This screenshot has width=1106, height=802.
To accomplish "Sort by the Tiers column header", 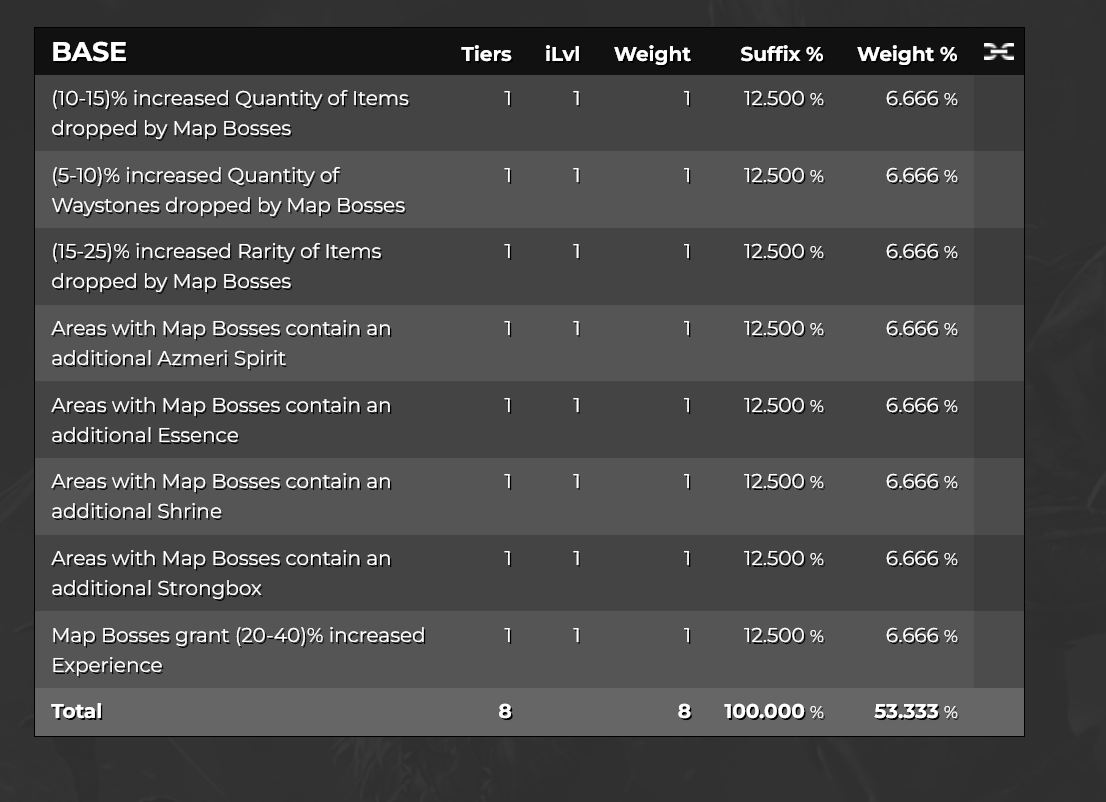I will point(486,54).
